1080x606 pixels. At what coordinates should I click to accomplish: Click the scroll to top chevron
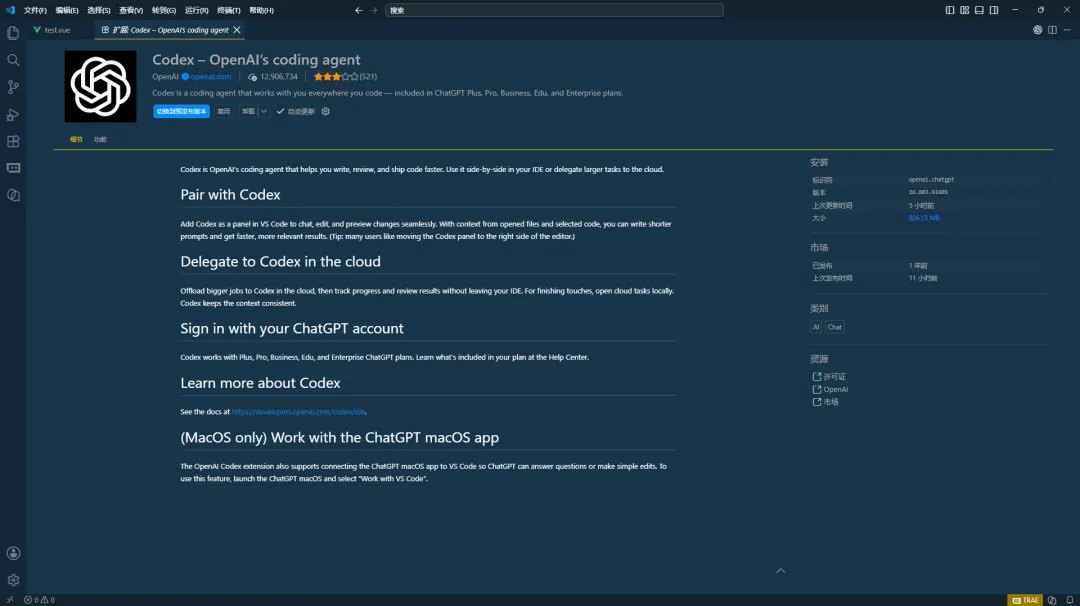780,570
